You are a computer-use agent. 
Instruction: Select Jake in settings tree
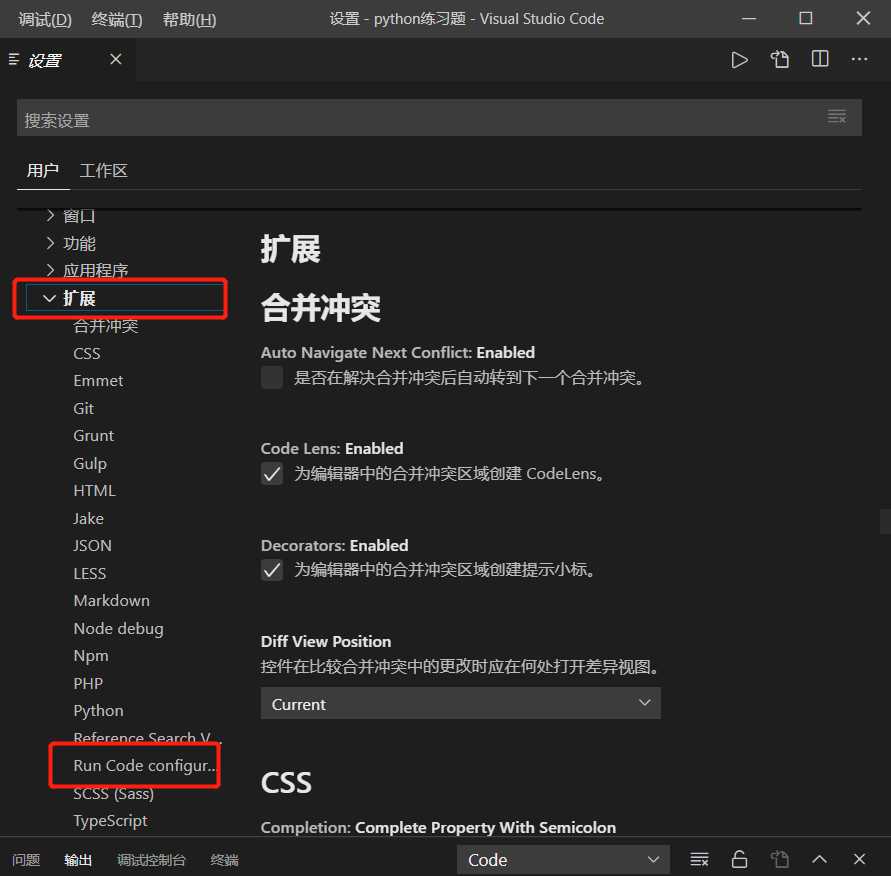(88, 519)
